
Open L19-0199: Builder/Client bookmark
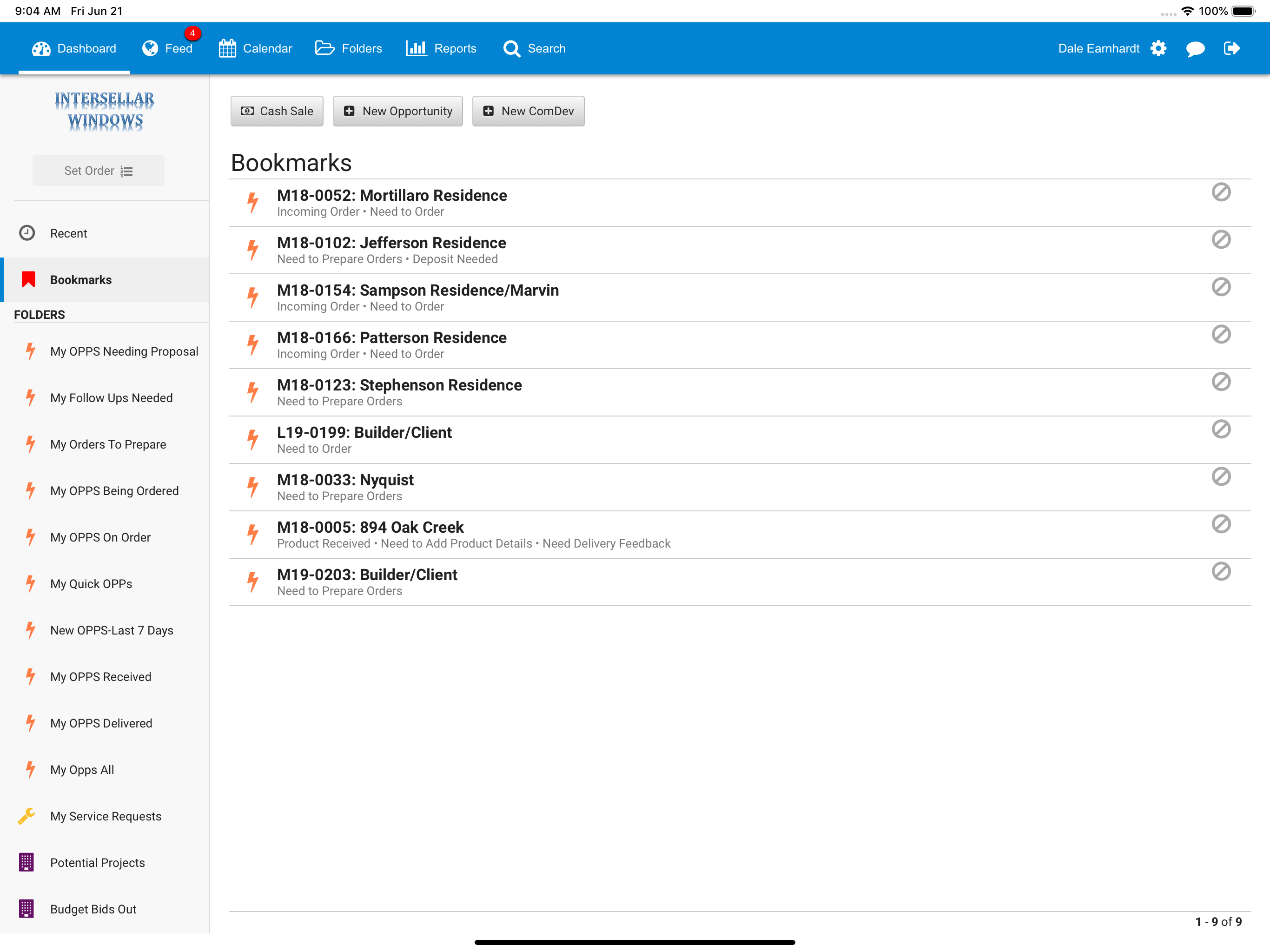click(x=740, y=440)
